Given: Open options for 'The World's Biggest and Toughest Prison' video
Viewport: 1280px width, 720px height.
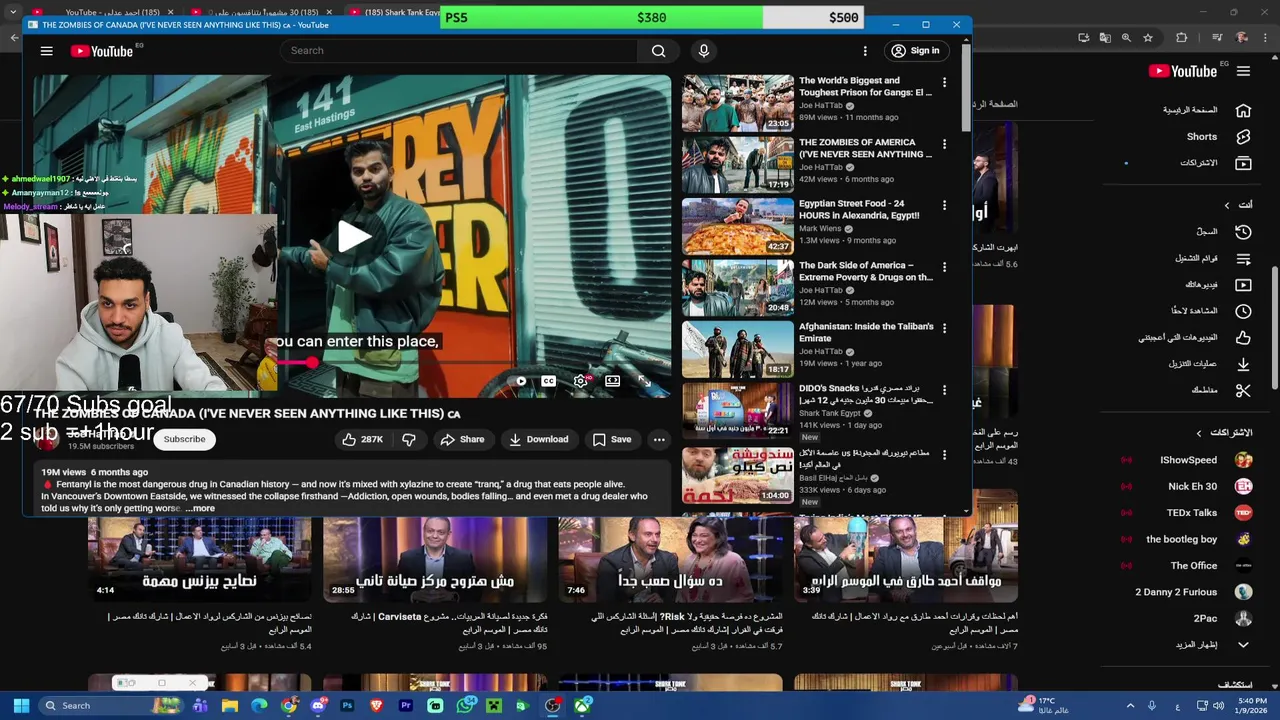Looking at the screenshot, I should (944, 82).
